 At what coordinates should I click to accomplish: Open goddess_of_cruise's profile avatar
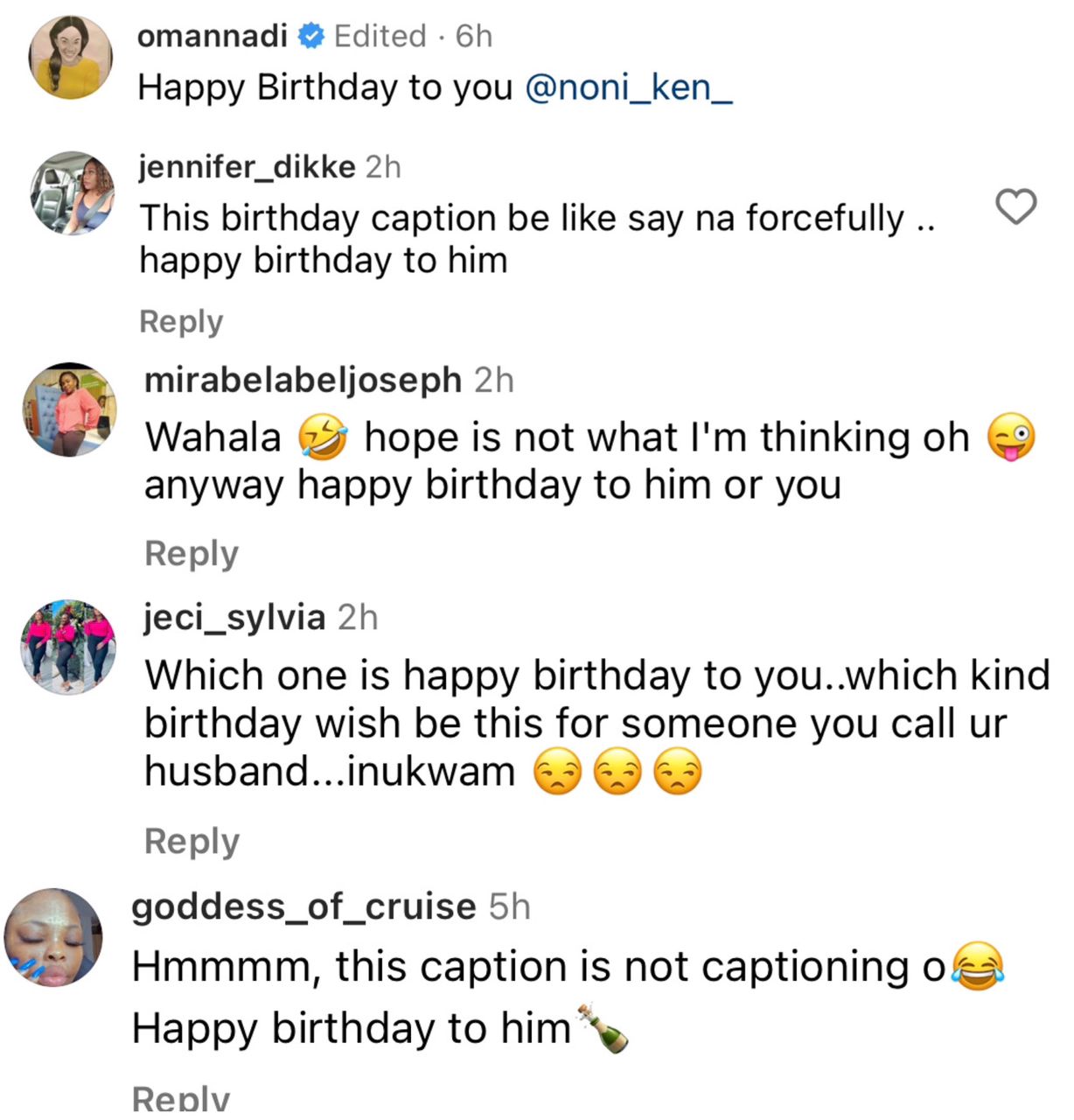54,938
